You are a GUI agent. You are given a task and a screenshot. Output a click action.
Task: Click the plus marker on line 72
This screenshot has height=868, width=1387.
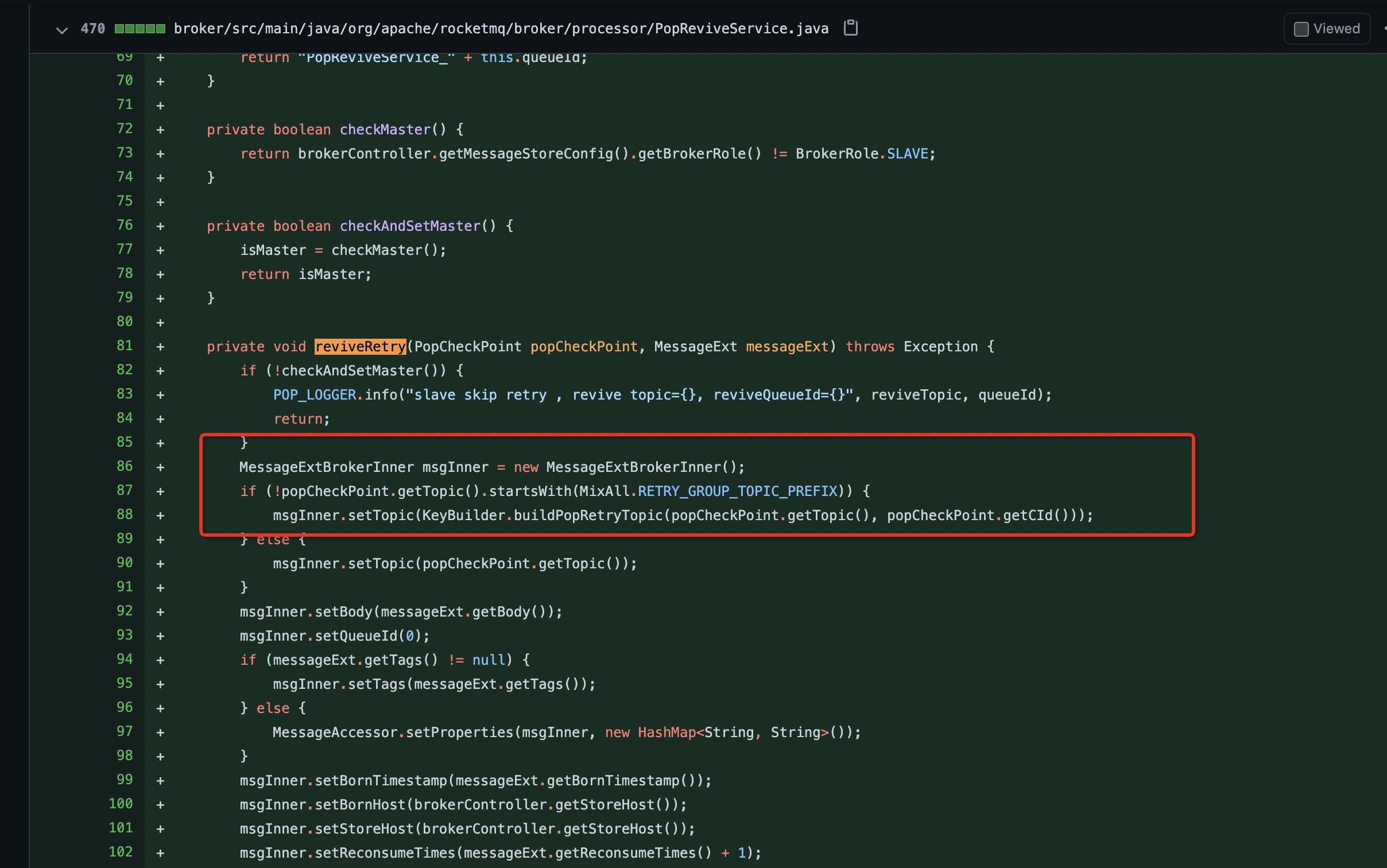160,130
